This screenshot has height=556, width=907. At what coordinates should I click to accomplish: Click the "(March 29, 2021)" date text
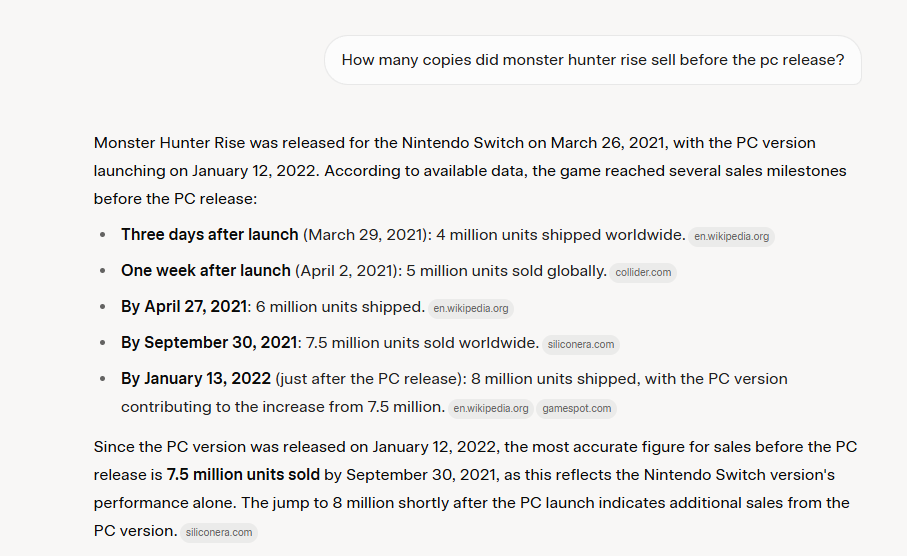(367, 235)
